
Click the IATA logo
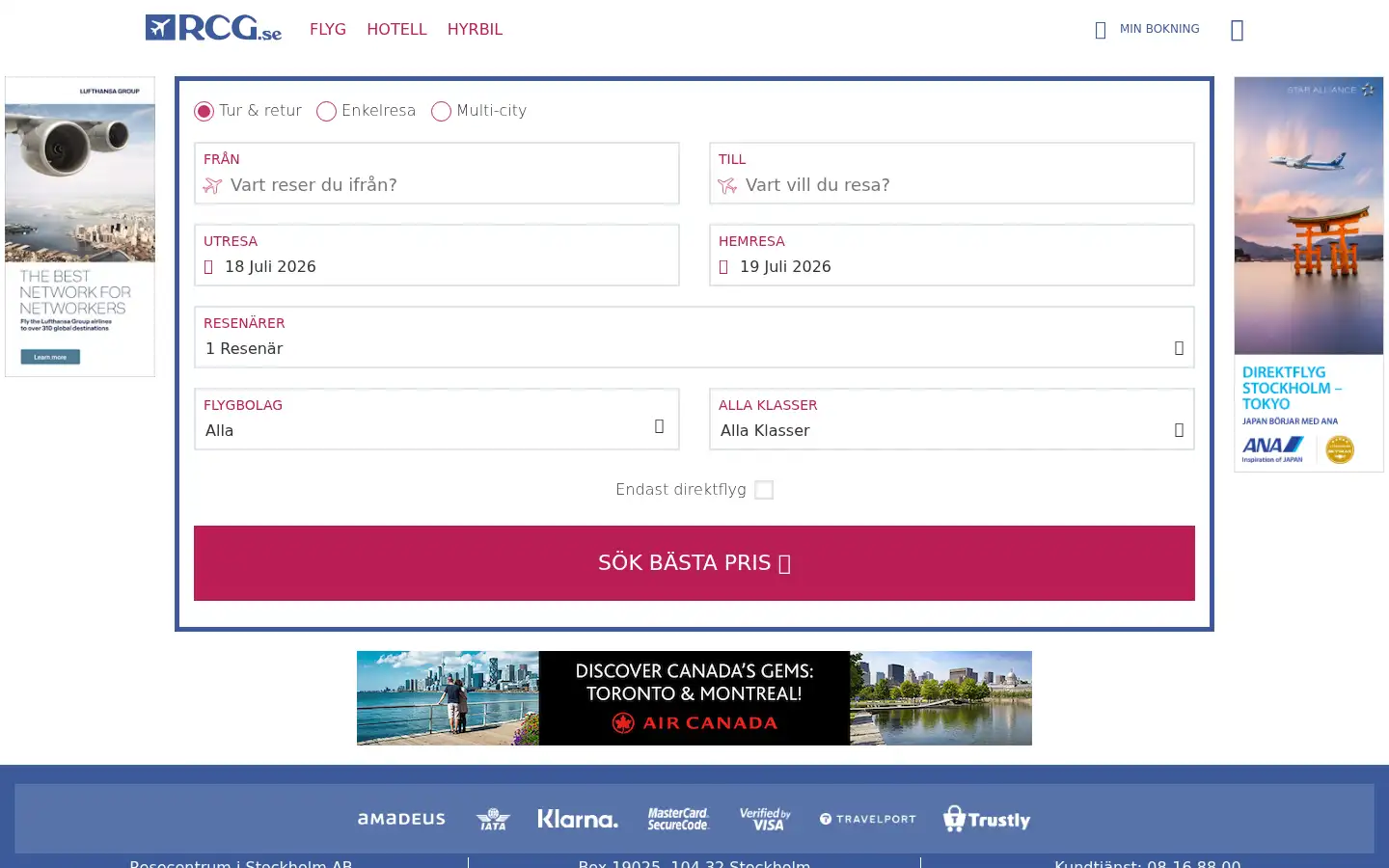point(493,819)
